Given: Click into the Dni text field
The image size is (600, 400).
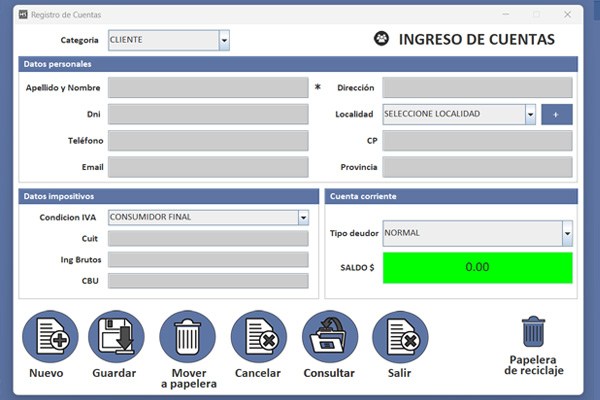Looking at the screenshot, I should pos(208,114).
